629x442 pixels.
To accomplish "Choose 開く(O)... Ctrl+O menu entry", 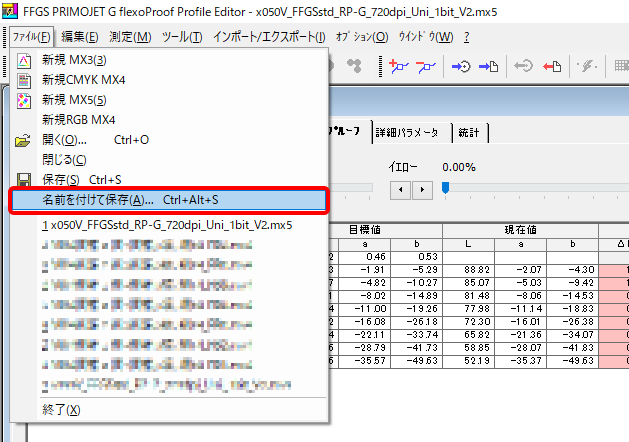I will click(x=168, y=140).
